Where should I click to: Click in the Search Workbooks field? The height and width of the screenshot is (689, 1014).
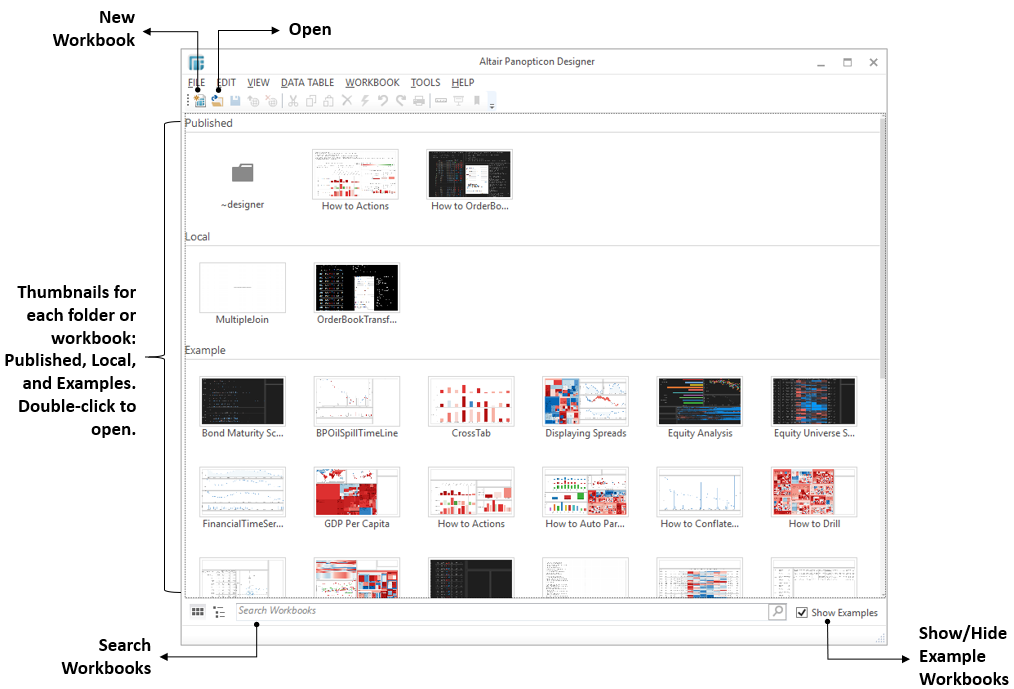(500, 611)
